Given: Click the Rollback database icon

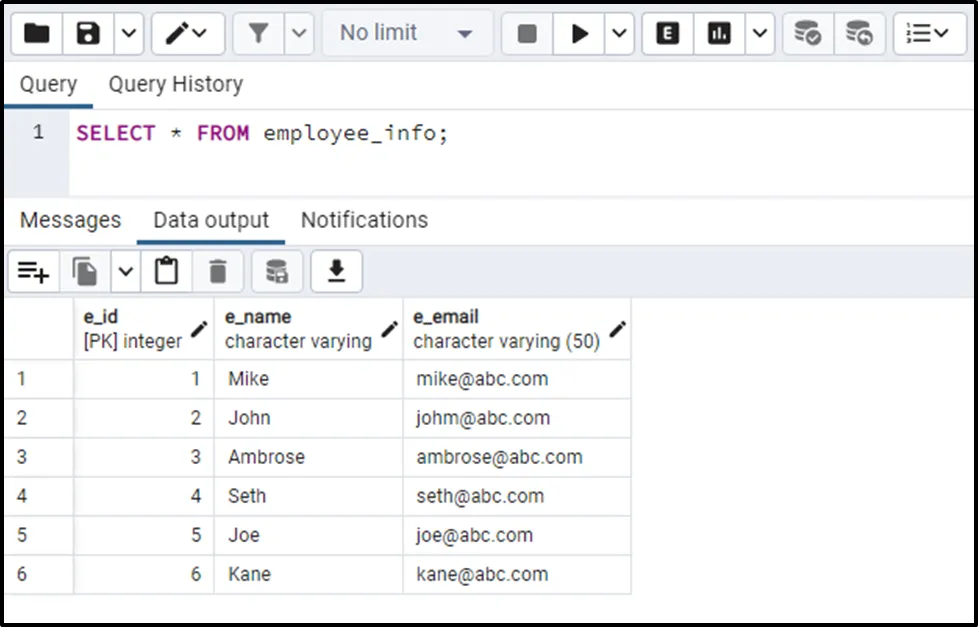Looking at the screenshot, I should click(859, 34).
